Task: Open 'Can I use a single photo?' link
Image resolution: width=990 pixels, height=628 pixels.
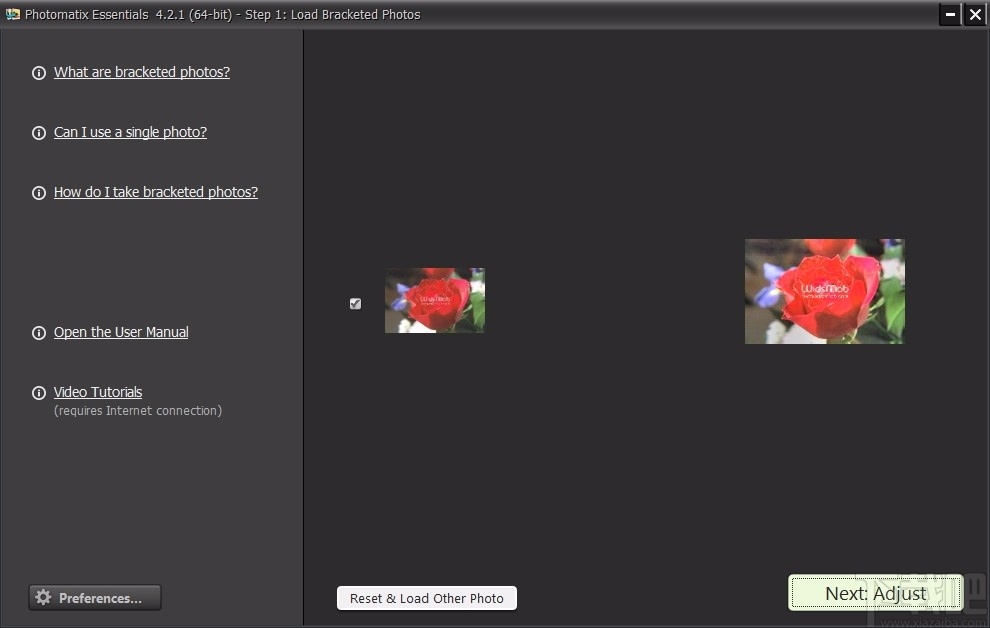Action: (x=130, y=132)
